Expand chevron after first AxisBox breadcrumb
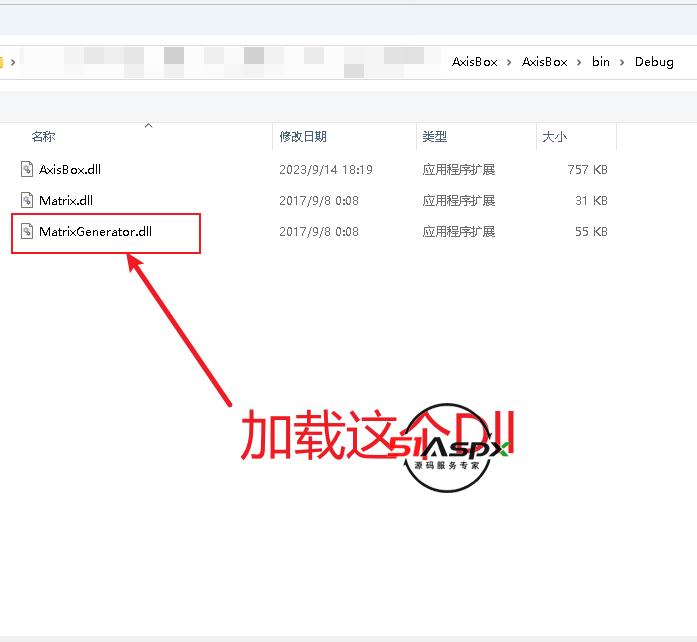 click(509, 62)
